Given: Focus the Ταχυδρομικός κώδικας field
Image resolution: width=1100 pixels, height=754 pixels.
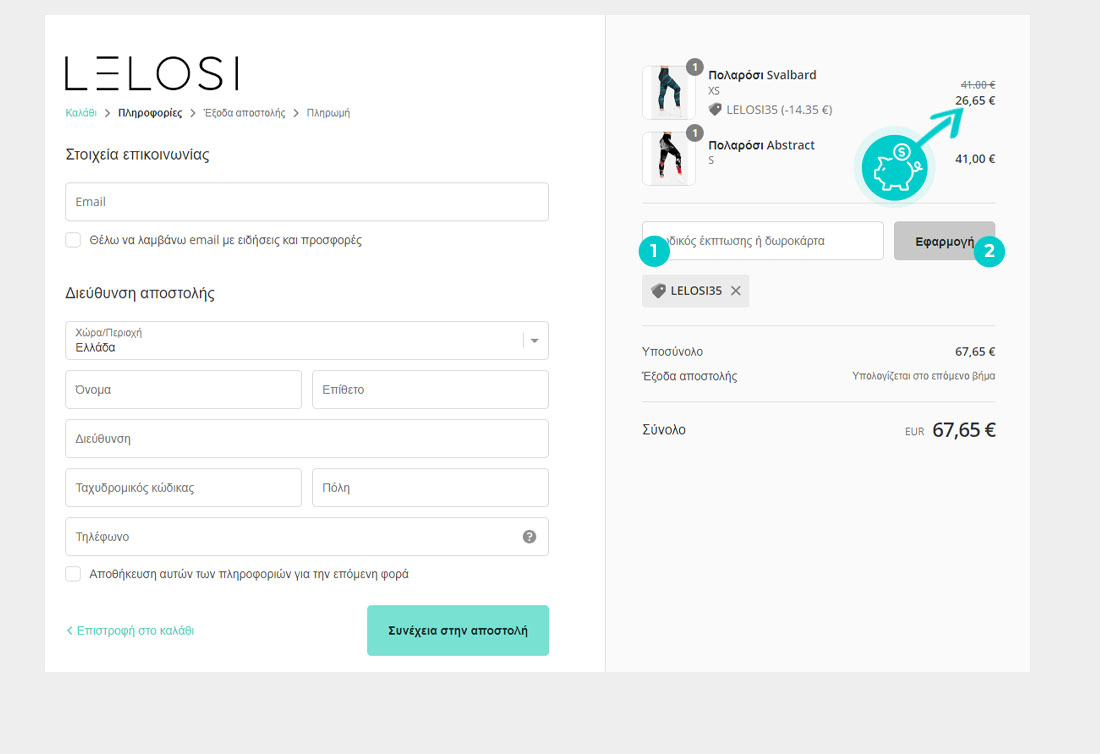Looking at the screenshot, I should click(183, 487).
